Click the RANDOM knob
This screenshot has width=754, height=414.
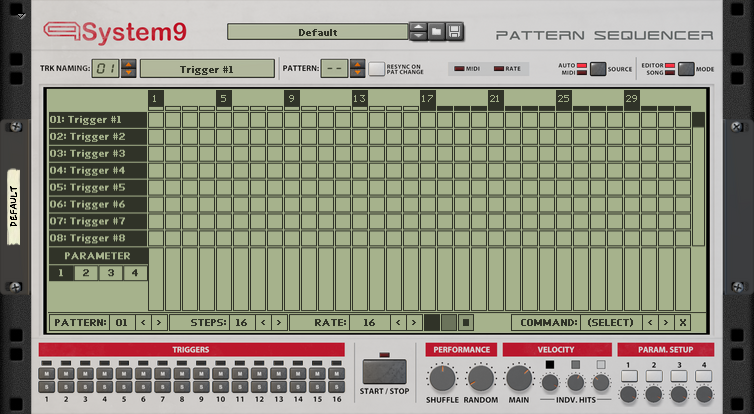pos(481,378)
